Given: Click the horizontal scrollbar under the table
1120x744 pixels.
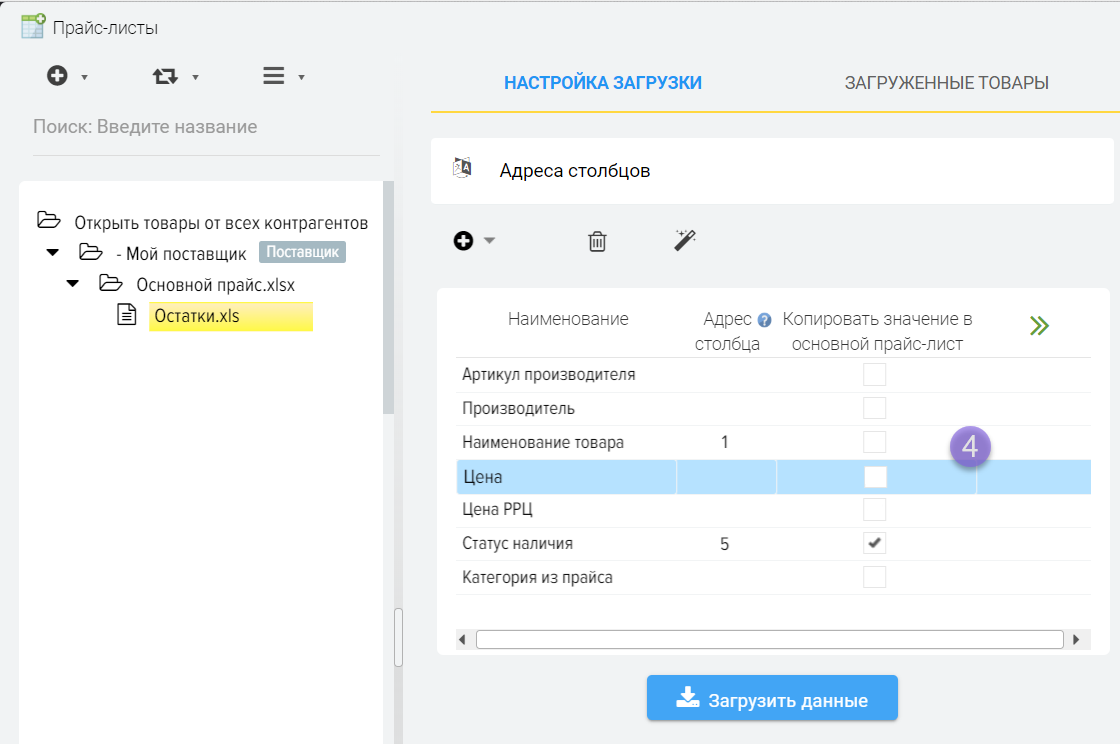Looking at the screenshot, I should click(x=768, y=639).
